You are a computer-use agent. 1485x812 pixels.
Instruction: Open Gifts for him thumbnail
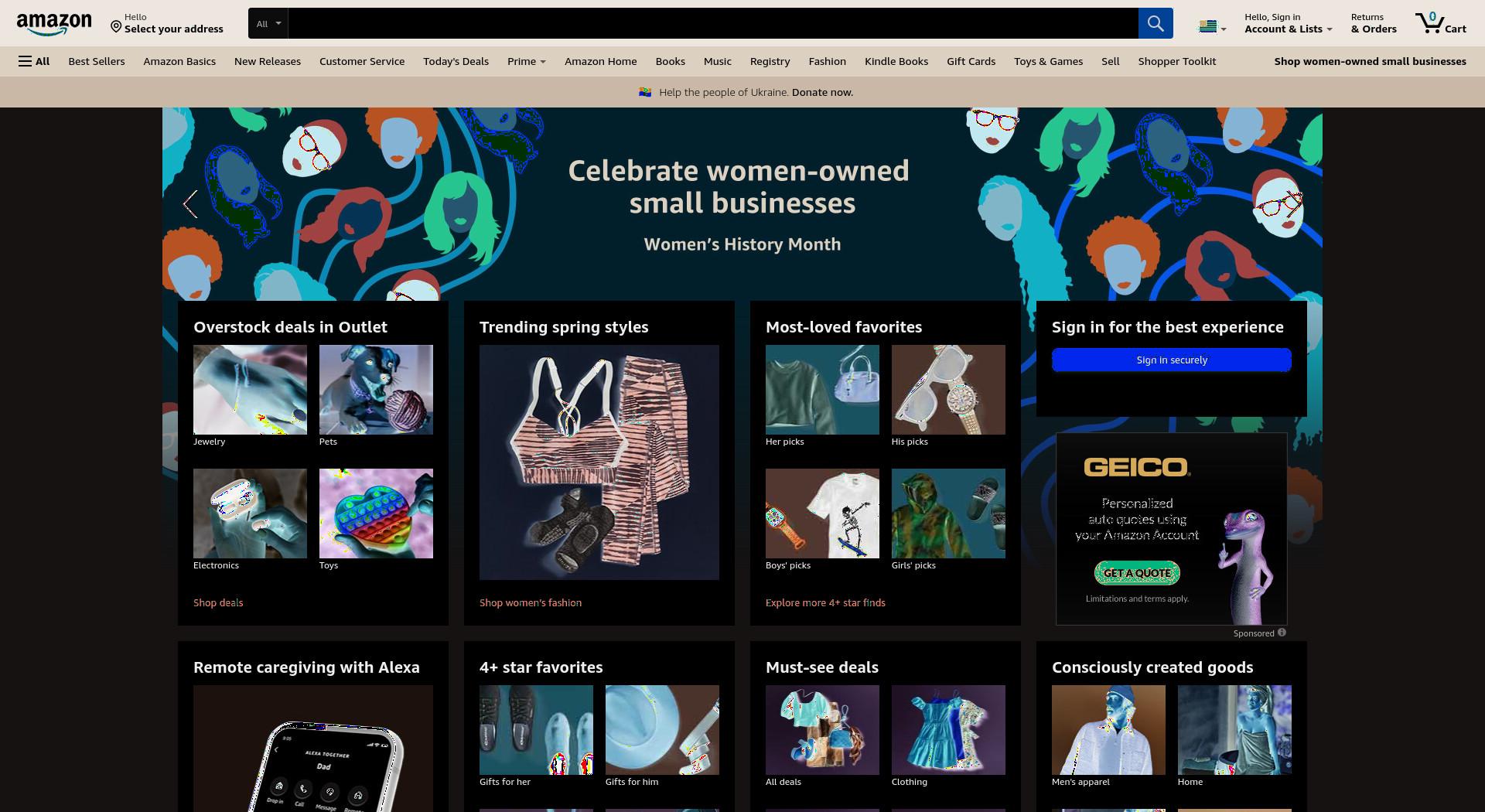point(662,730)
